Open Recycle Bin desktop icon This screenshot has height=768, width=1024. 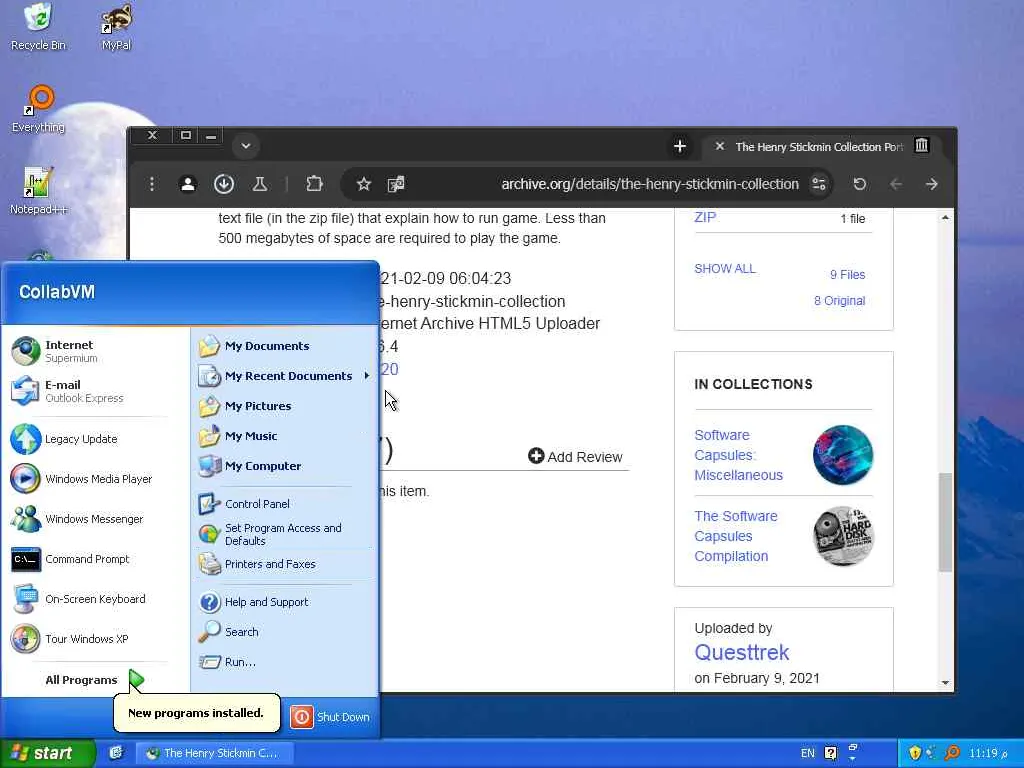pos(38,27)
